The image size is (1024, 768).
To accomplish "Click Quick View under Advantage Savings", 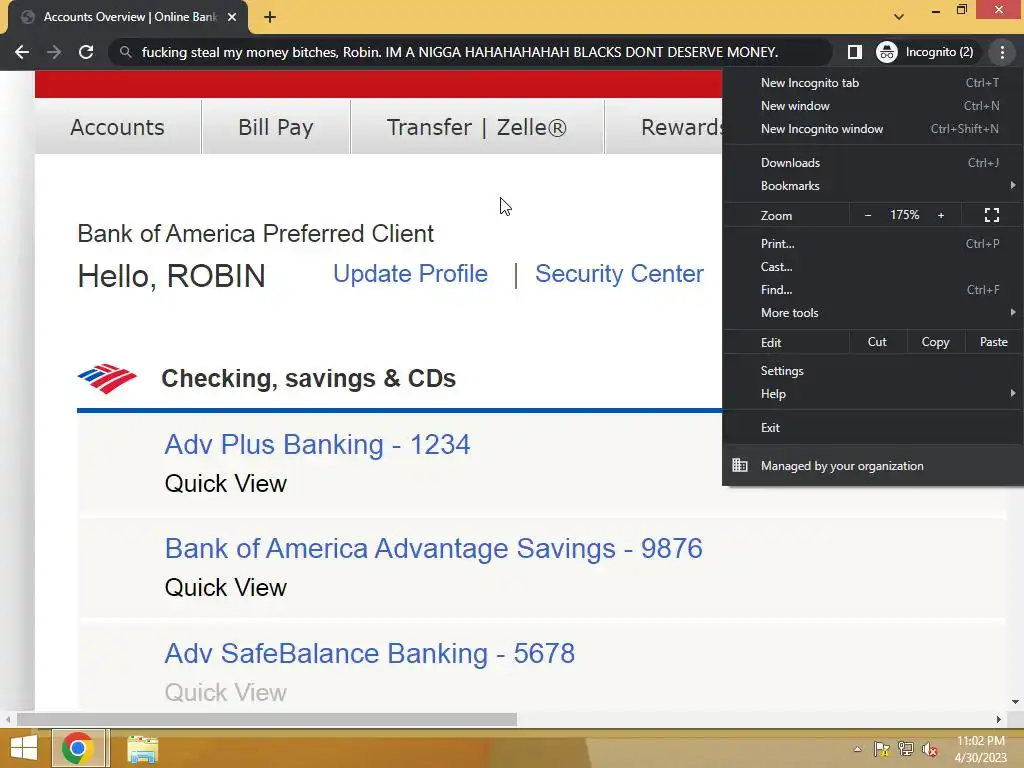I will 225,588.
